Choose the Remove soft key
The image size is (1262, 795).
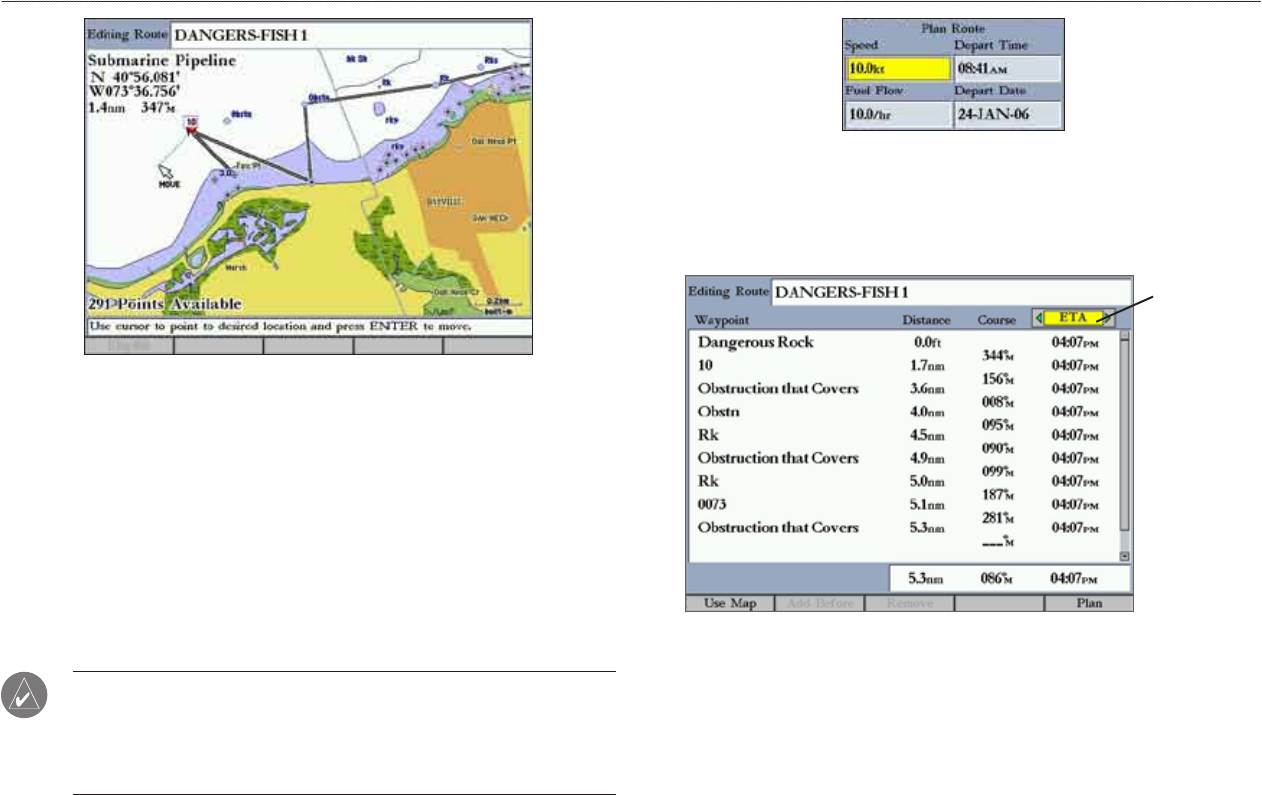(x=909, y=604)
